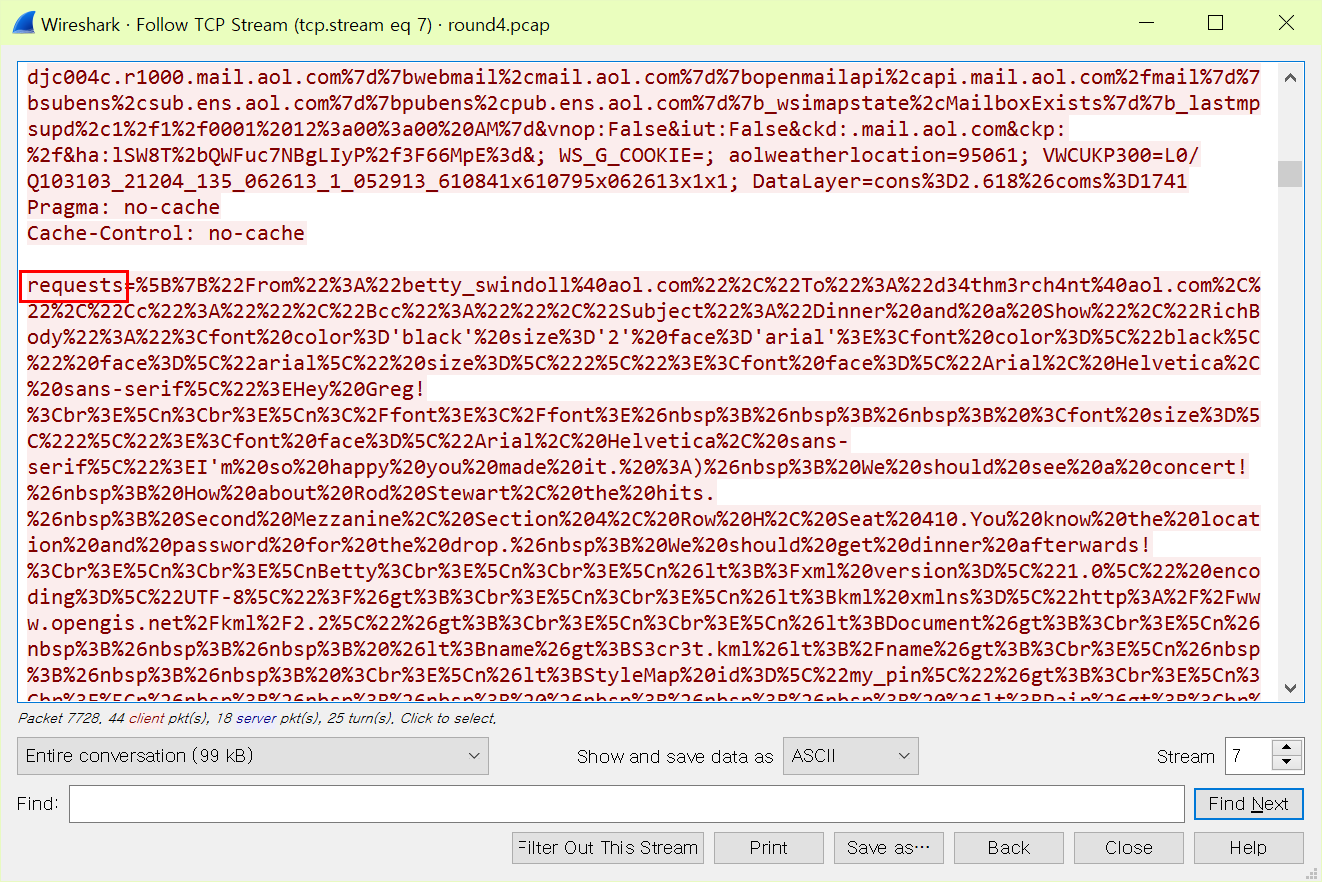1322x882 pixels.
Task: Click the Close button at bottom
Action: 1129,848
